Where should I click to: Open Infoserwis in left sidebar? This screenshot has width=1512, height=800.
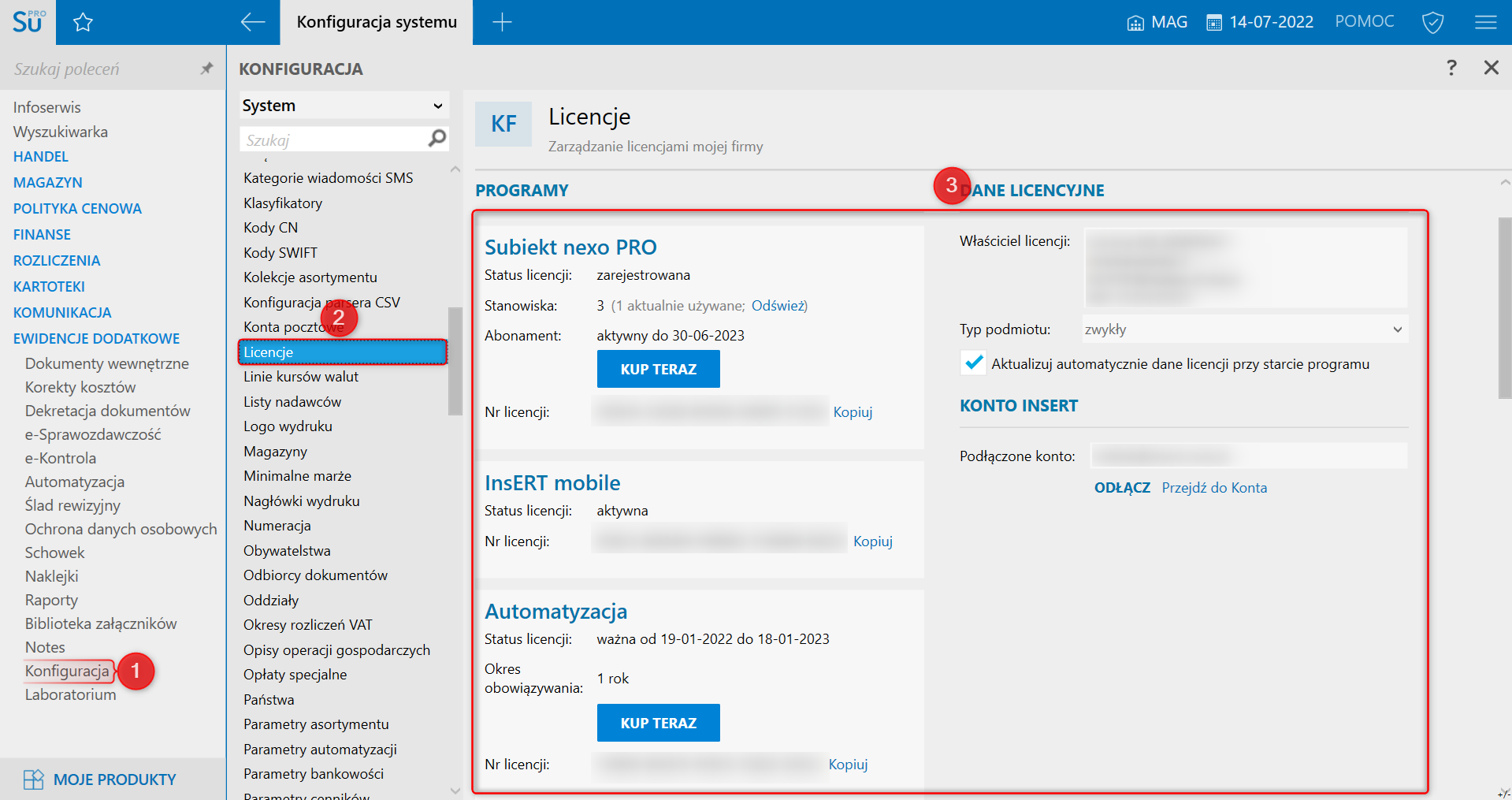tap(46, 107)
